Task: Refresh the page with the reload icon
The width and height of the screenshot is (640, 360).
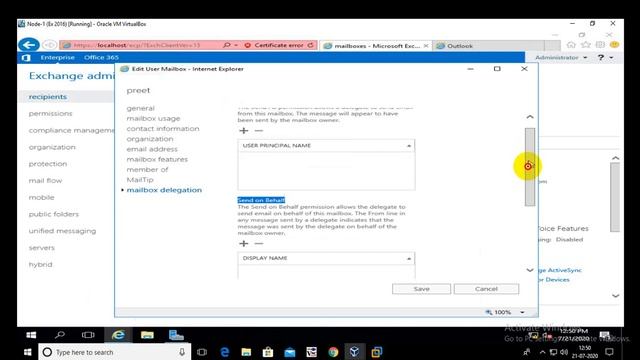Action: [x=311, y=45]
